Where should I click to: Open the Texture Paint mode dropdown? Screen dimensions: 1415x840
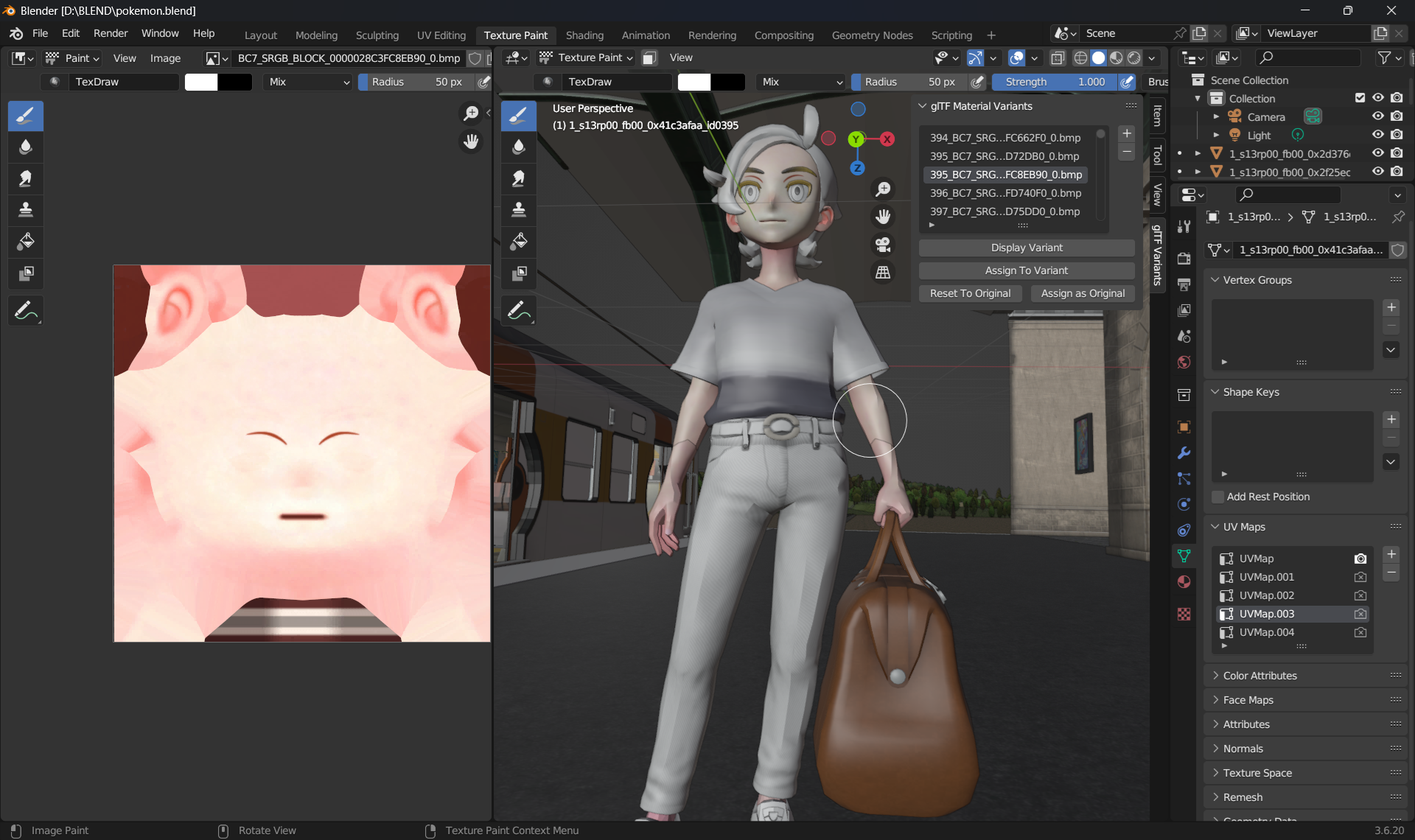click(586, 57)
